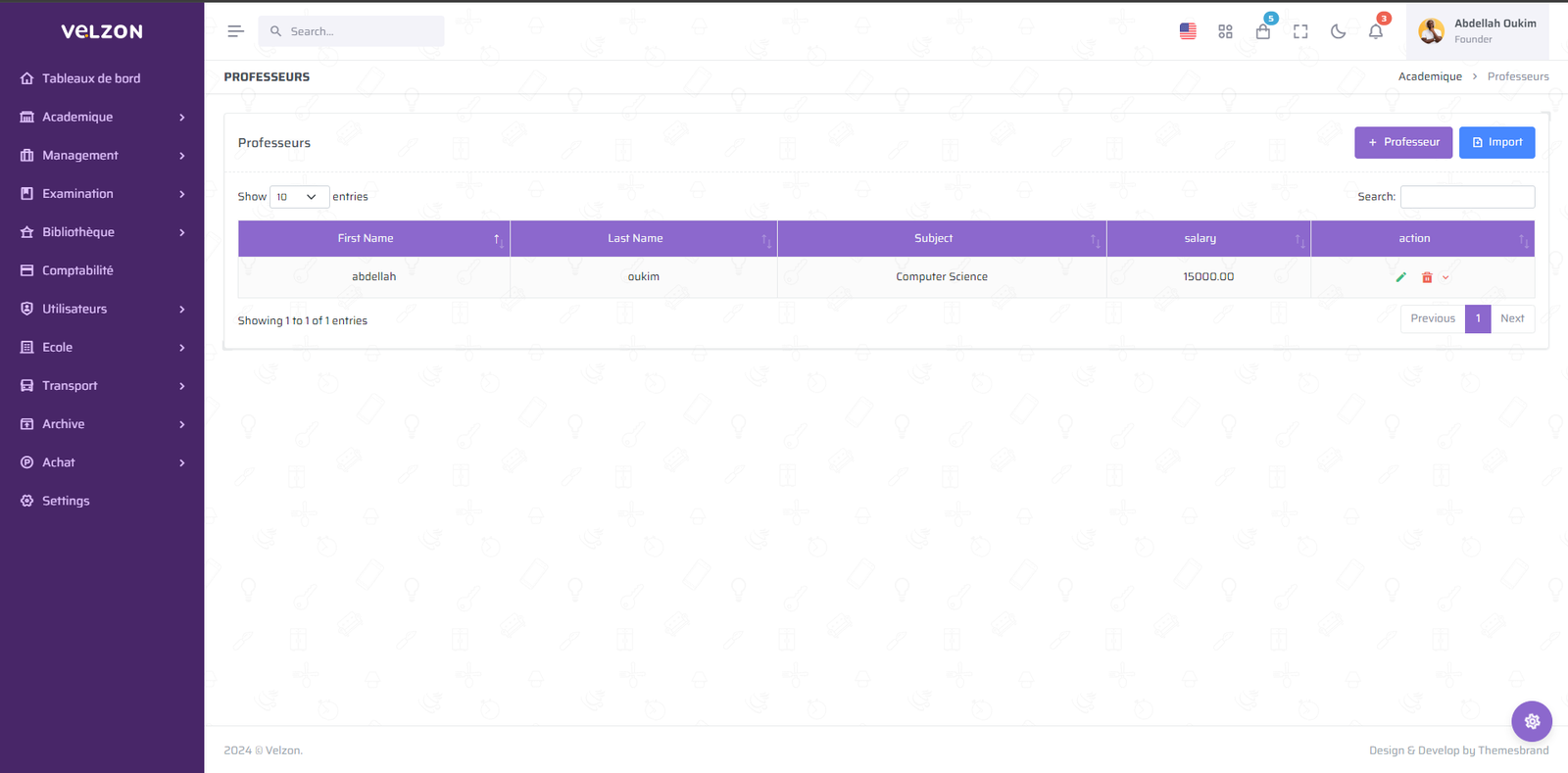
Task: Click the Previous pagination button
Action: [1433, 318]
